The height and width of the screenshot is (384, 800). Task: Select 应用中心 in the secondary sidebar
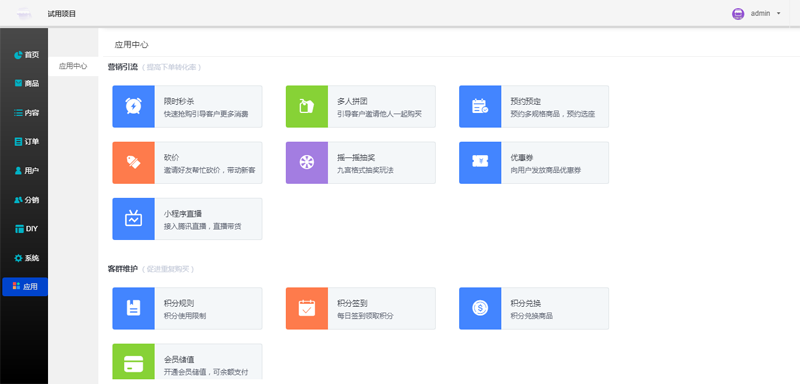click(73, 66)
